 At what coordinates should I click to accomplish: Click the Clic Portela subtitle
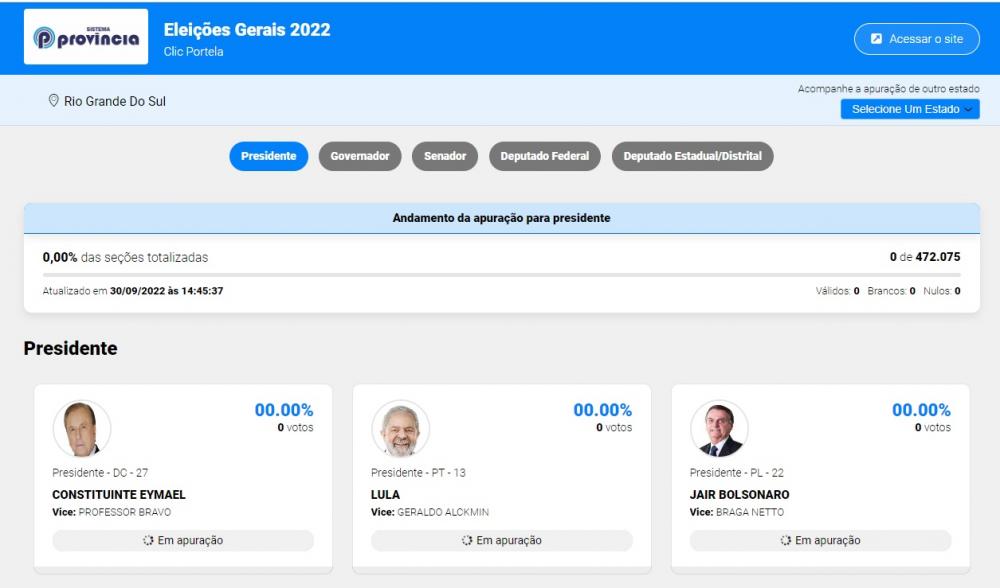pyautogui.click(x=193, y=52)
